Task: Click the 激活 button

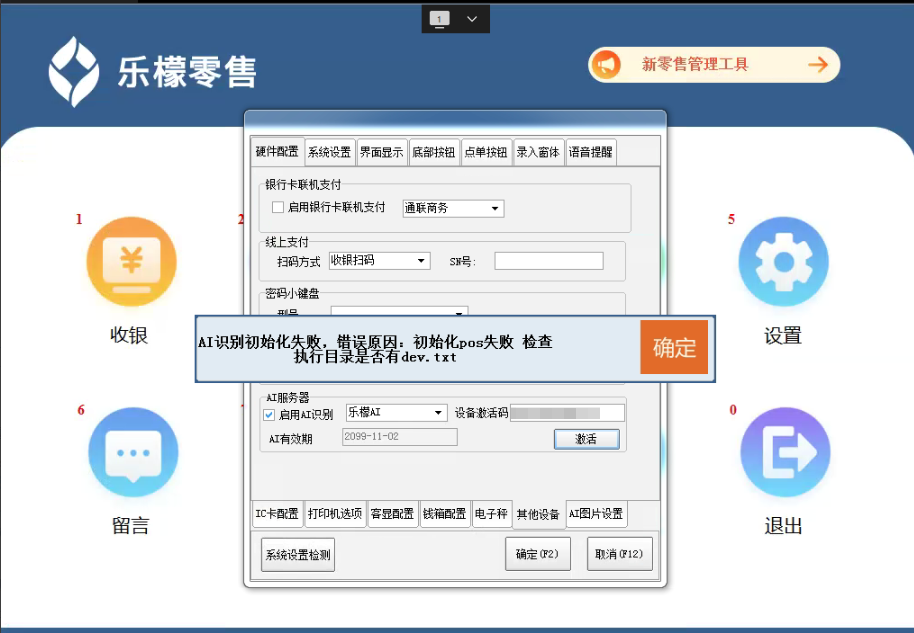Action: [586, 439]
